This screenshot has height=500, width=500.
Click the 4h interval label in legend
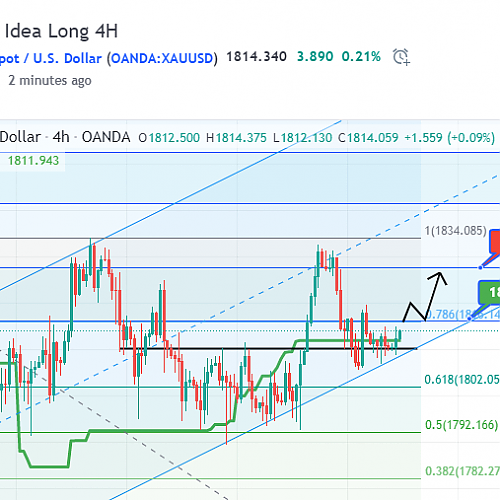coord(61,137)
